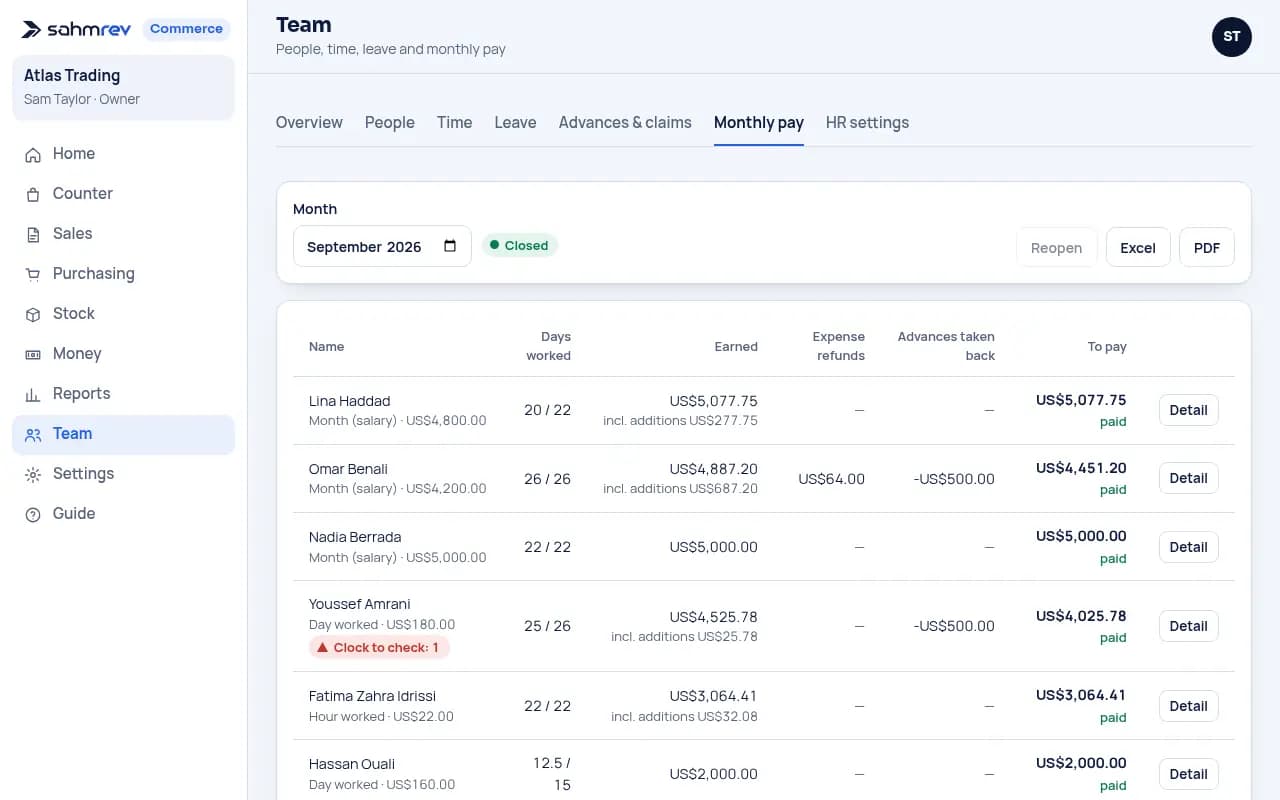Screen dimensions: 1280x800
Task: Open Detail for Nadia Berrada
Action: pos(1188,547)
